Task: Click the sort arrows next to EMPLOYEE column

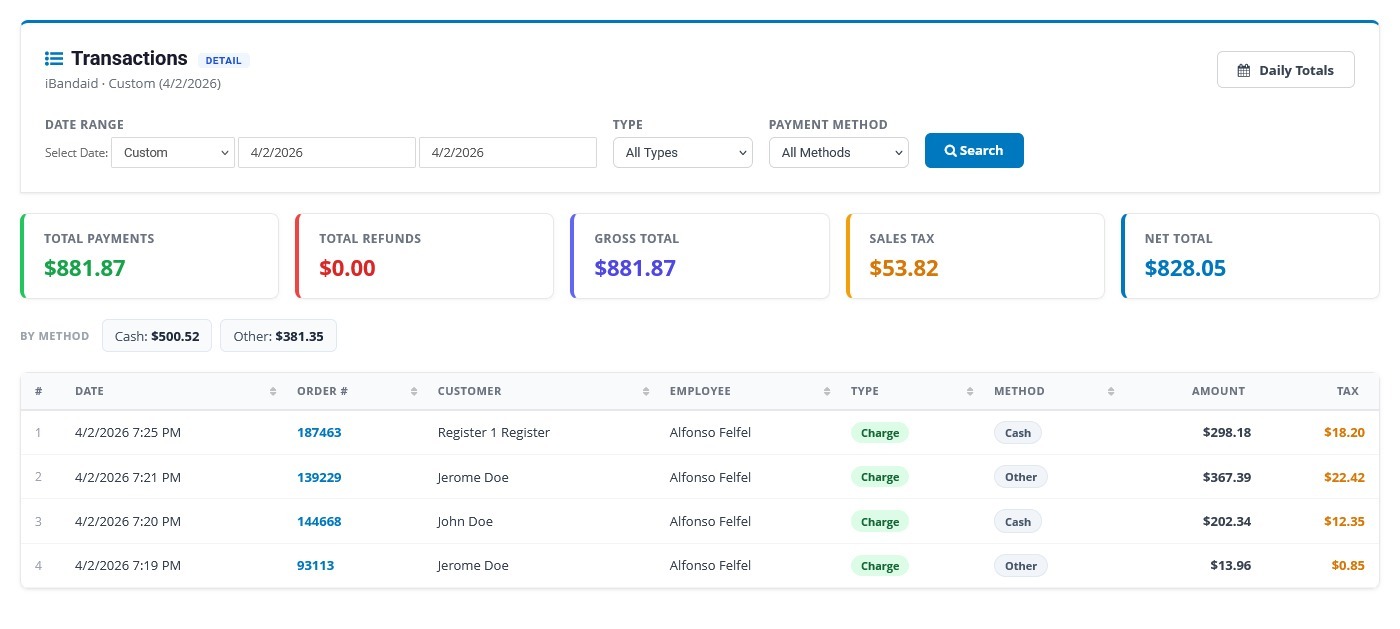Action: [825, 391]
